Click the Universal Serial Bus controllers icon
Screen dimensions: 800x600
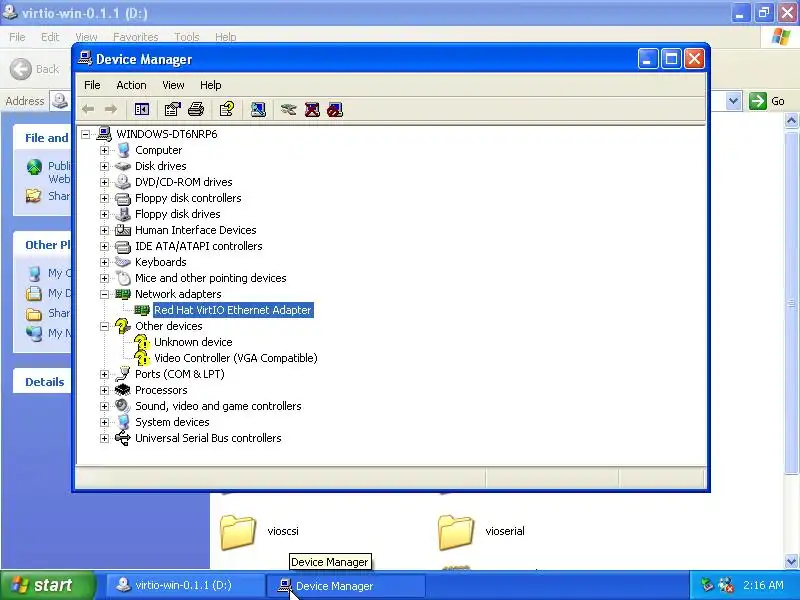click(122, 438)
